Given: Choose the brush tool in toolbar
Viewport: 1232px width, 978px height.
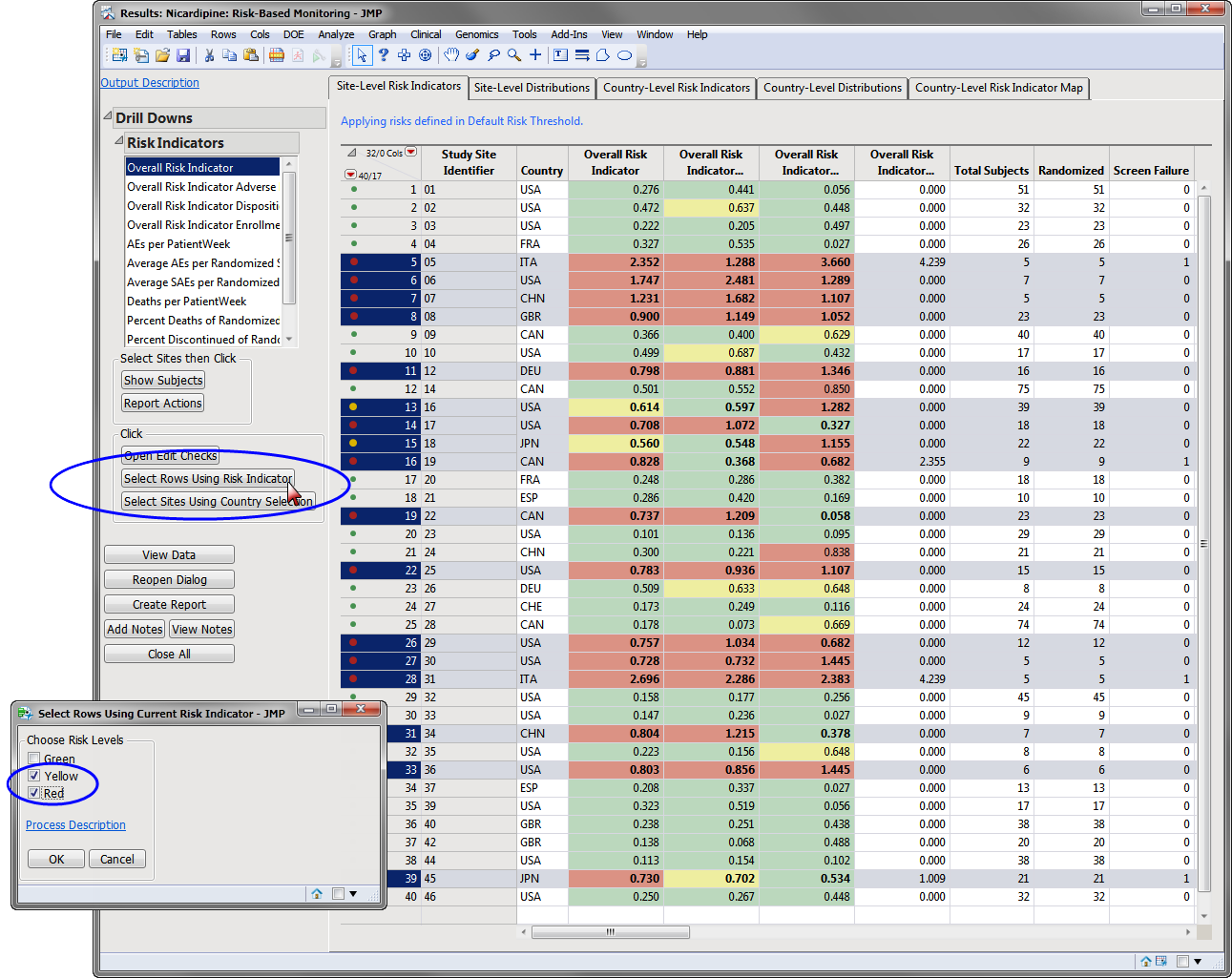Looking at the screenshot, I should pos(472,55).
